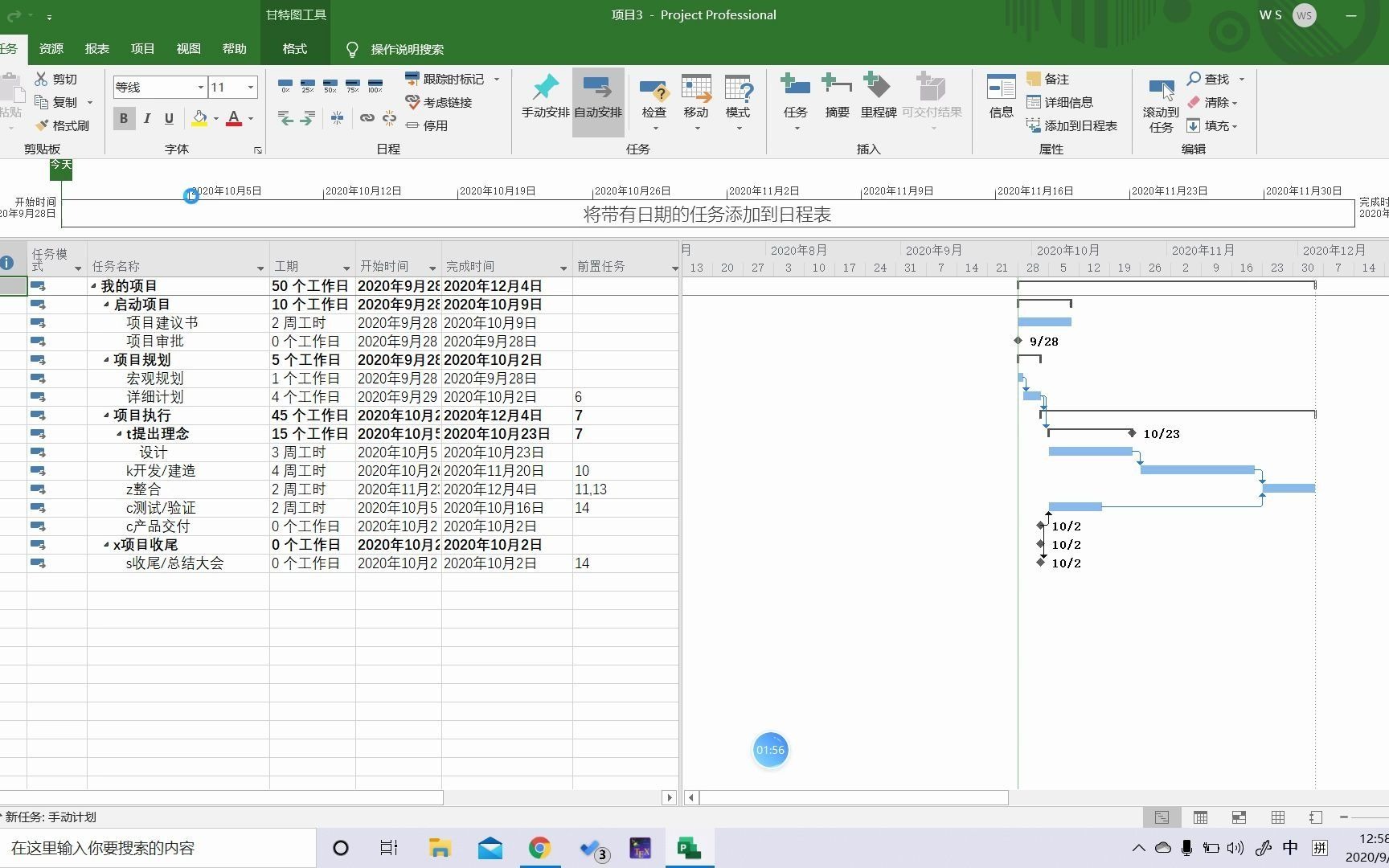
Task: Open the 资源 Resource tab
Action: click(51, 49)
